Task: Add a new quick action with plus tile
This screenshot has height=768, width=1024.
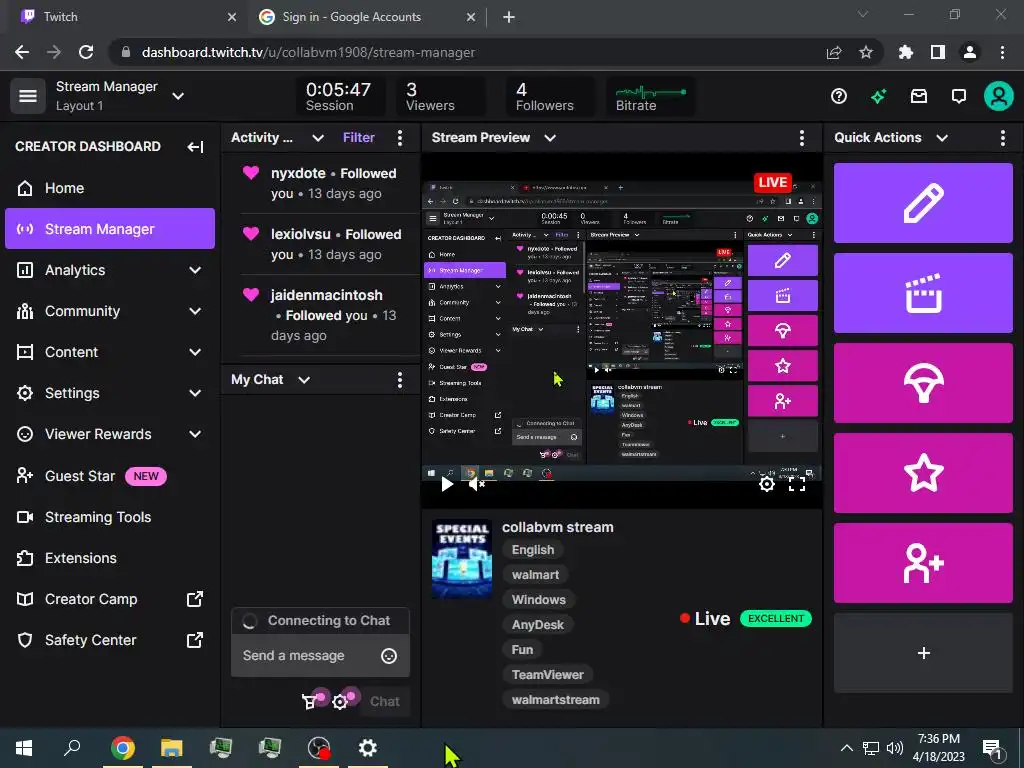Action: pos(923,652)
